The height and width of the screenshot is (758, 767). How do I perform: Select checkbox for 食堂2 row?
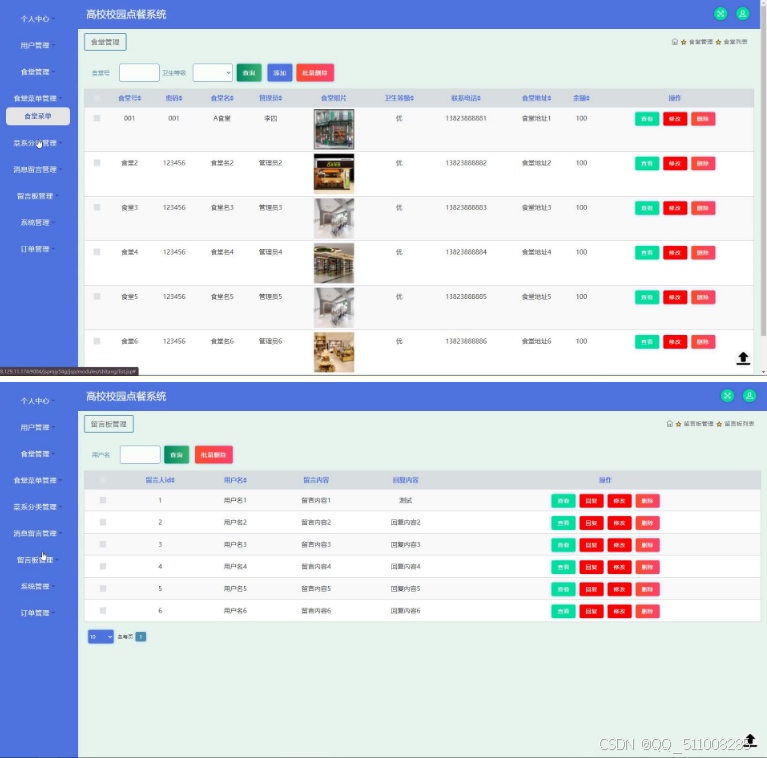pos(97,162)
